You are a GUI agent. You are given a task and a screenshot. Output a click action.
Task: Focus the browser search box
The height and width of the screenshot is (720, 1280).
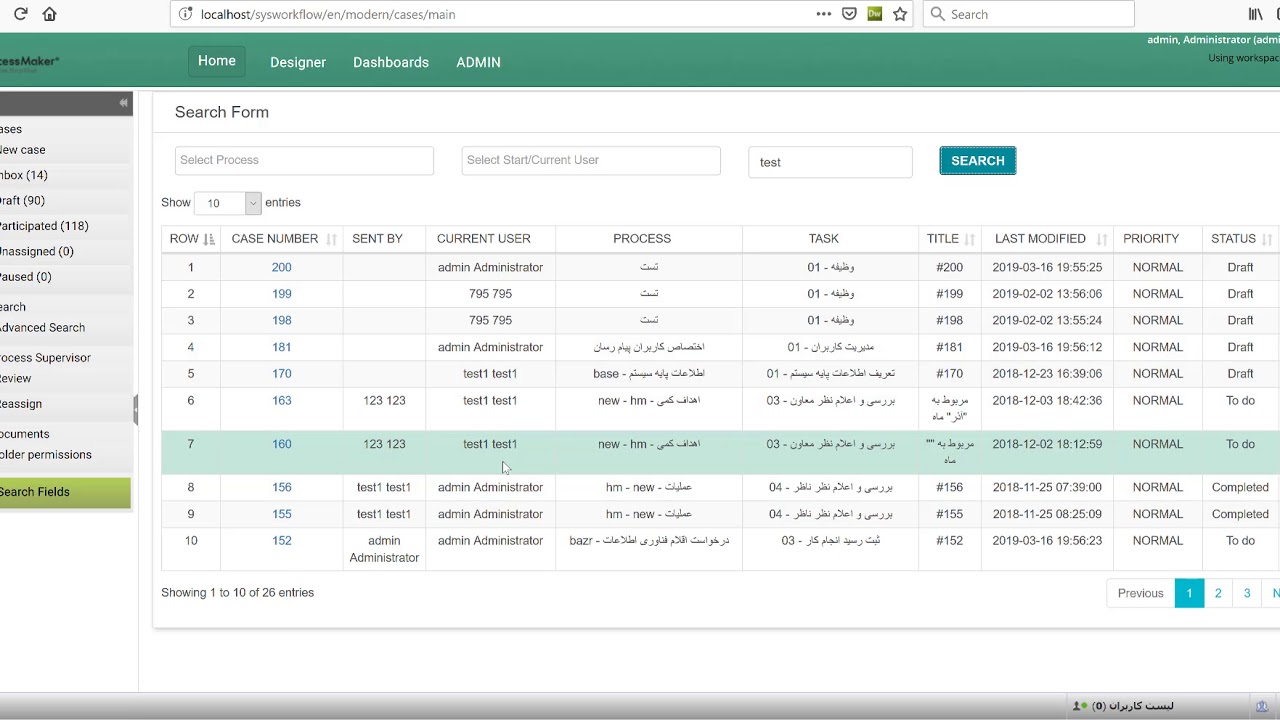(1028, 14)
